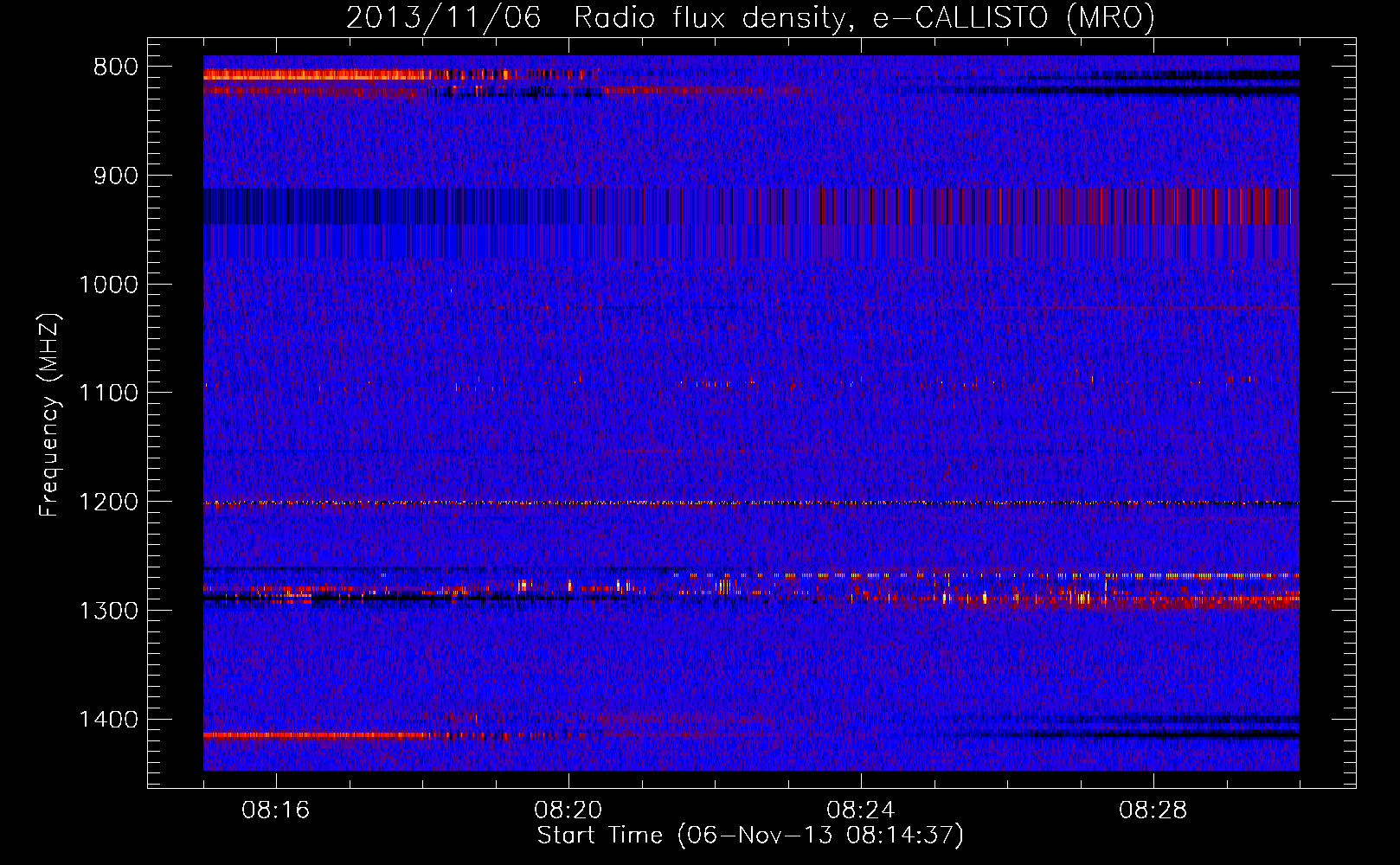1400x865 pixels.
Task: Click the 900 frequency tick label
Action: (115, 176)
